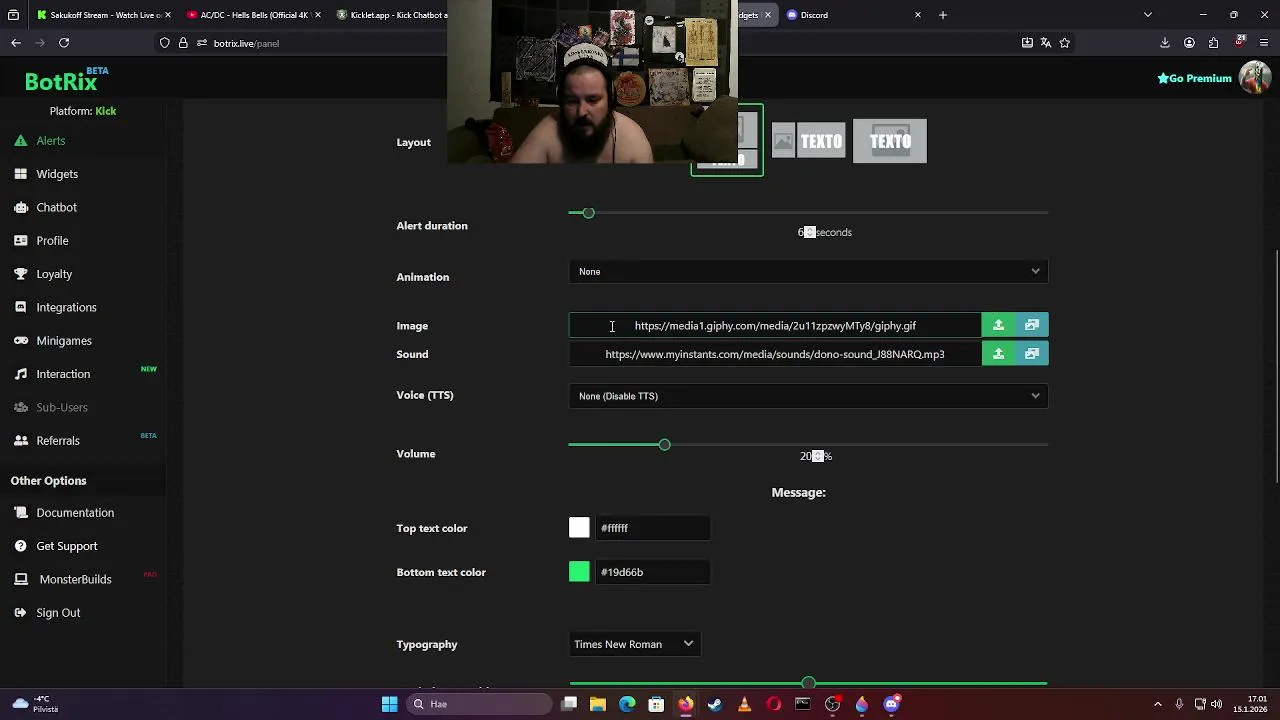Screen dimensions: 1280x720
Task: Click the MonsterBuilds monitor icon
Action: 20,579
